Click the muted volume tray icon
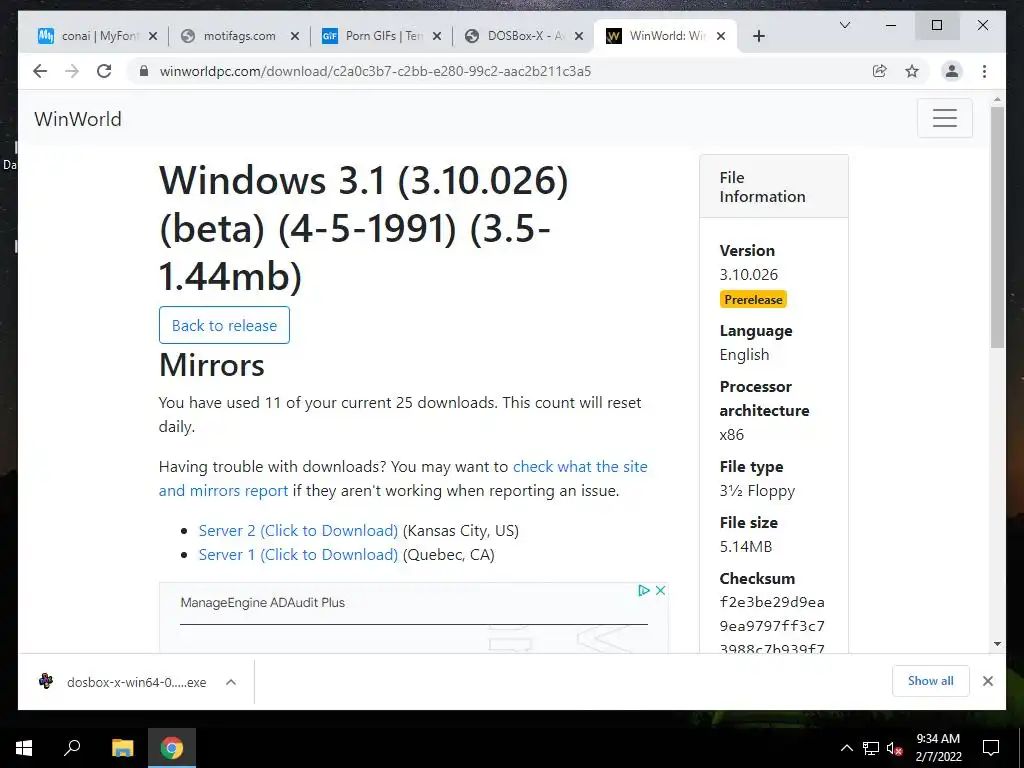Viewport: 1024px width, 768px height. coord(894,748)
